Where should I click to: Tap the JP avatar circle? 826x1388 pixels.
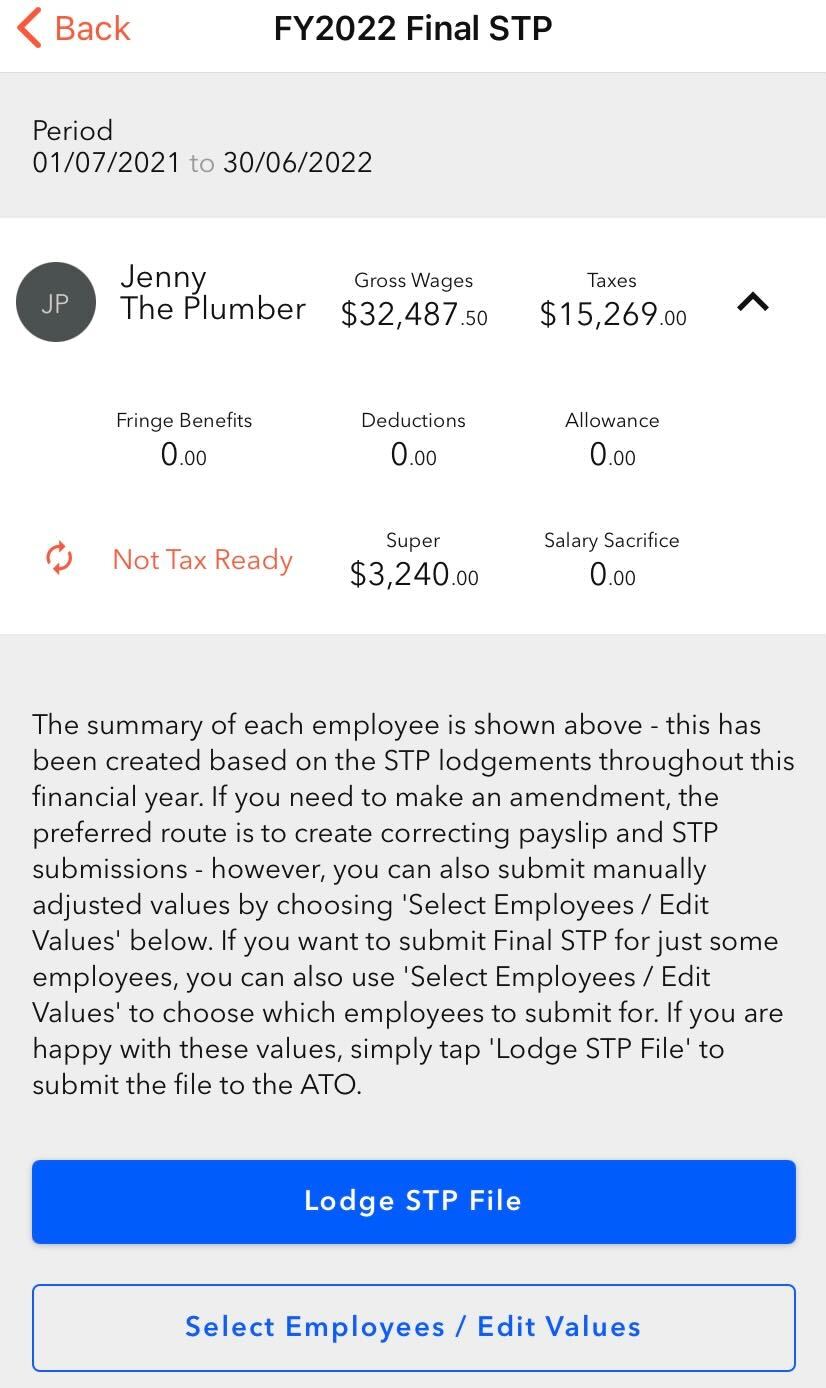tap(56, 302)
